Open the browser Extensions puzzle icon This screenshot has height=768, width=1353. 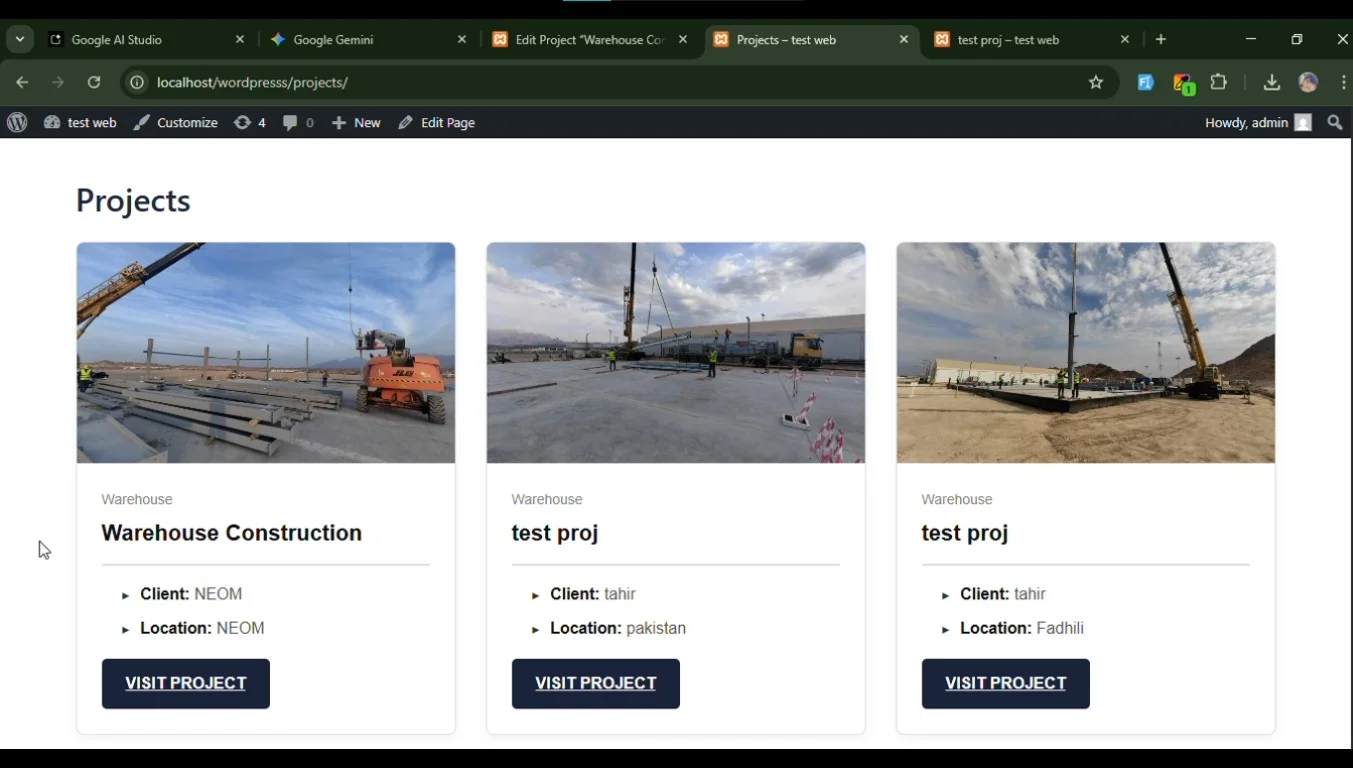(x=1218, y=83)
